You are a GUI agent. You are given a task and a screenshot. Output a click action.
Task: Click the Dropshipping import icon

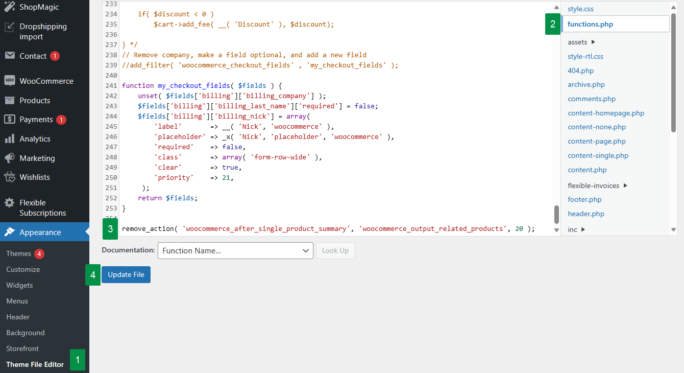10,27
